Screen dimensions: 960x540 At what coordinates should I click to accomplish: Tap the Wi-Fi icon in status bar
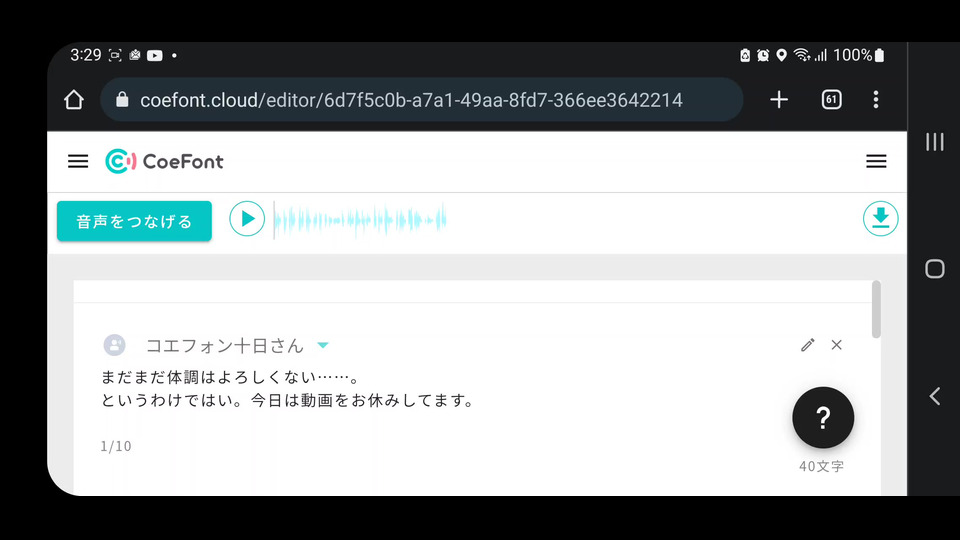point(801,55)
